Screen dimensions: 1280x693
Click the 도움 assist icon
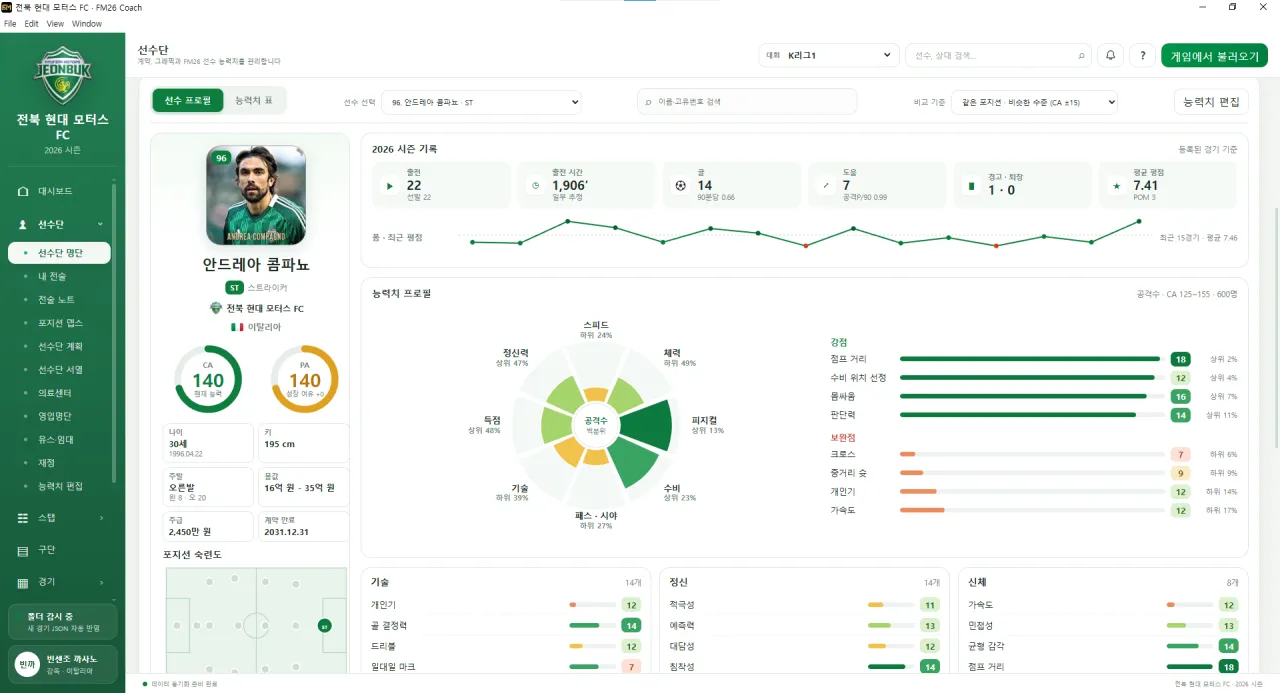825,186
